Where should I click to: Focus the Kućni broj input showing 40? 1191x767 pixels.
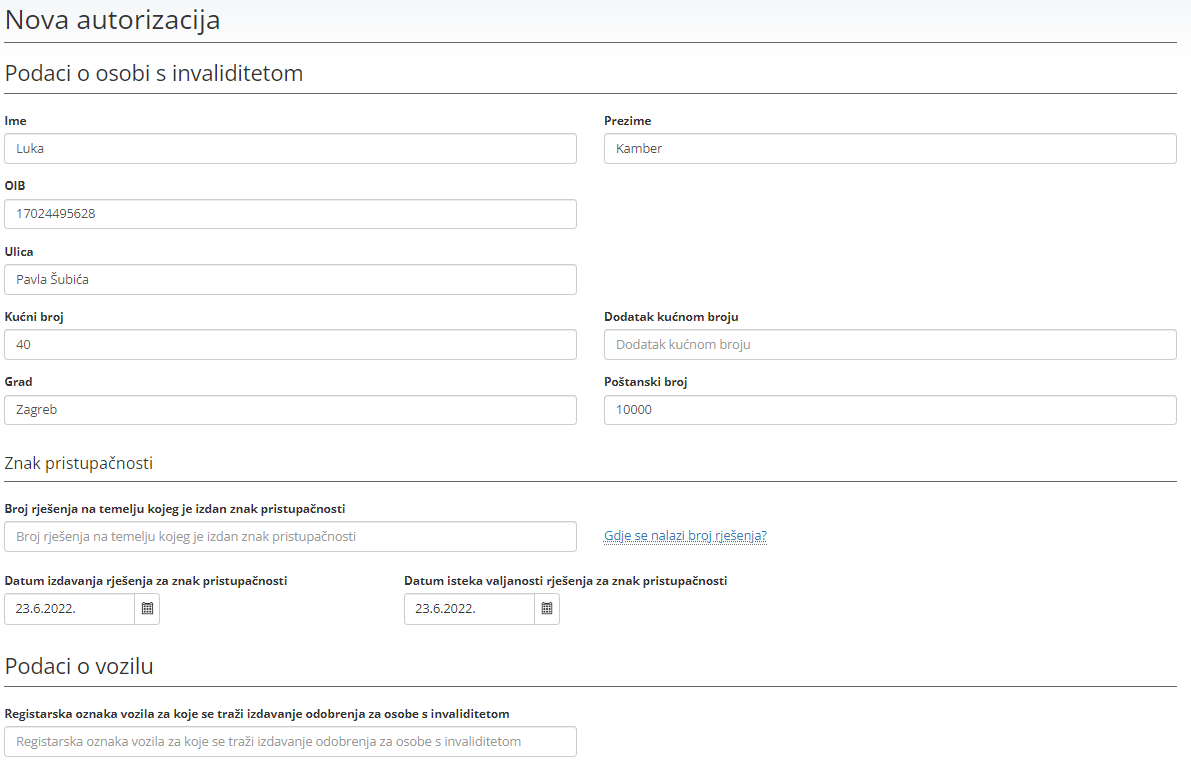click(x=290, y=345)
